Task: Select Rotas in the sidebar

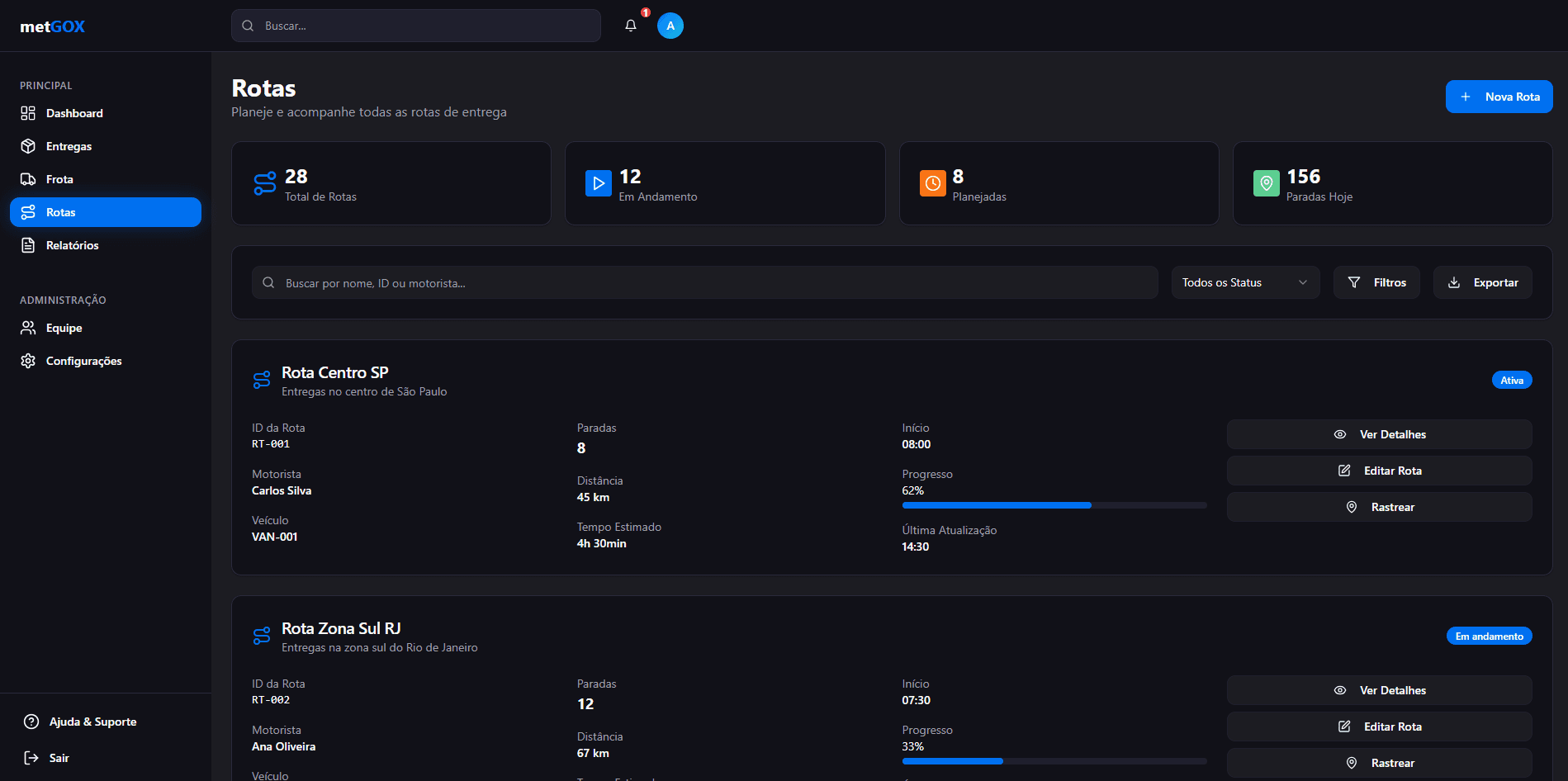Action: 106,212
